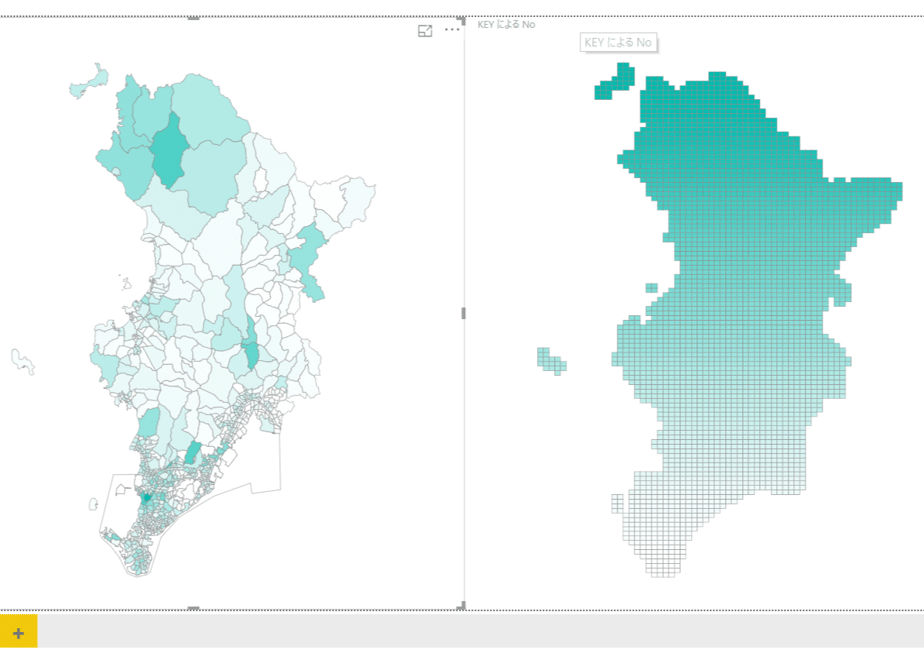
Task: Select the dark teal region near southern tip
Action: pos(147,497)
